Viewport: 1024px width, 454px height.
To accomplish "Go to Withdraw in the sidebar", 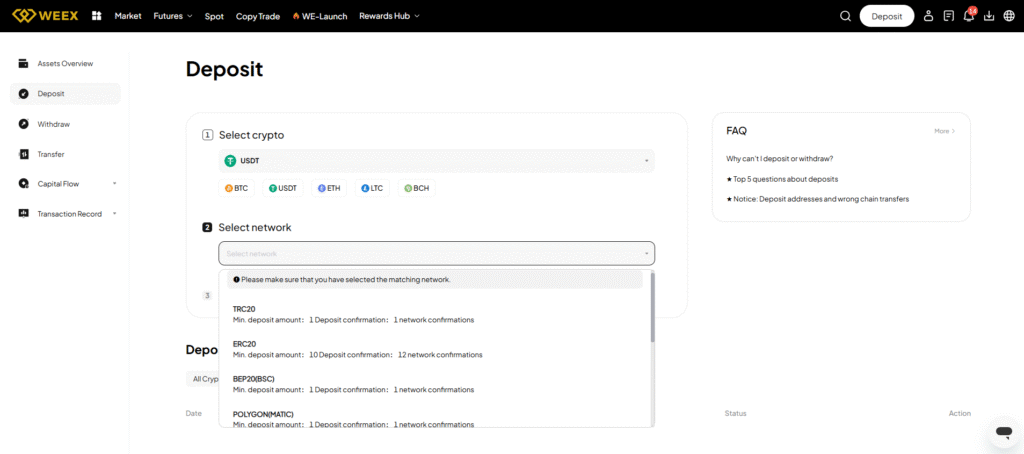I will [x=54, y=124].
